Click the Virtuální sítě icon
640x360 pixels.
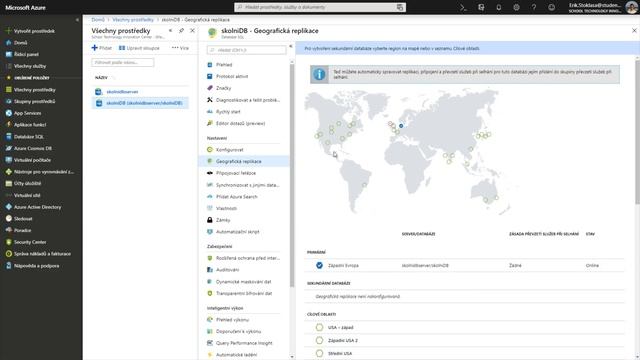click(9, 196)
